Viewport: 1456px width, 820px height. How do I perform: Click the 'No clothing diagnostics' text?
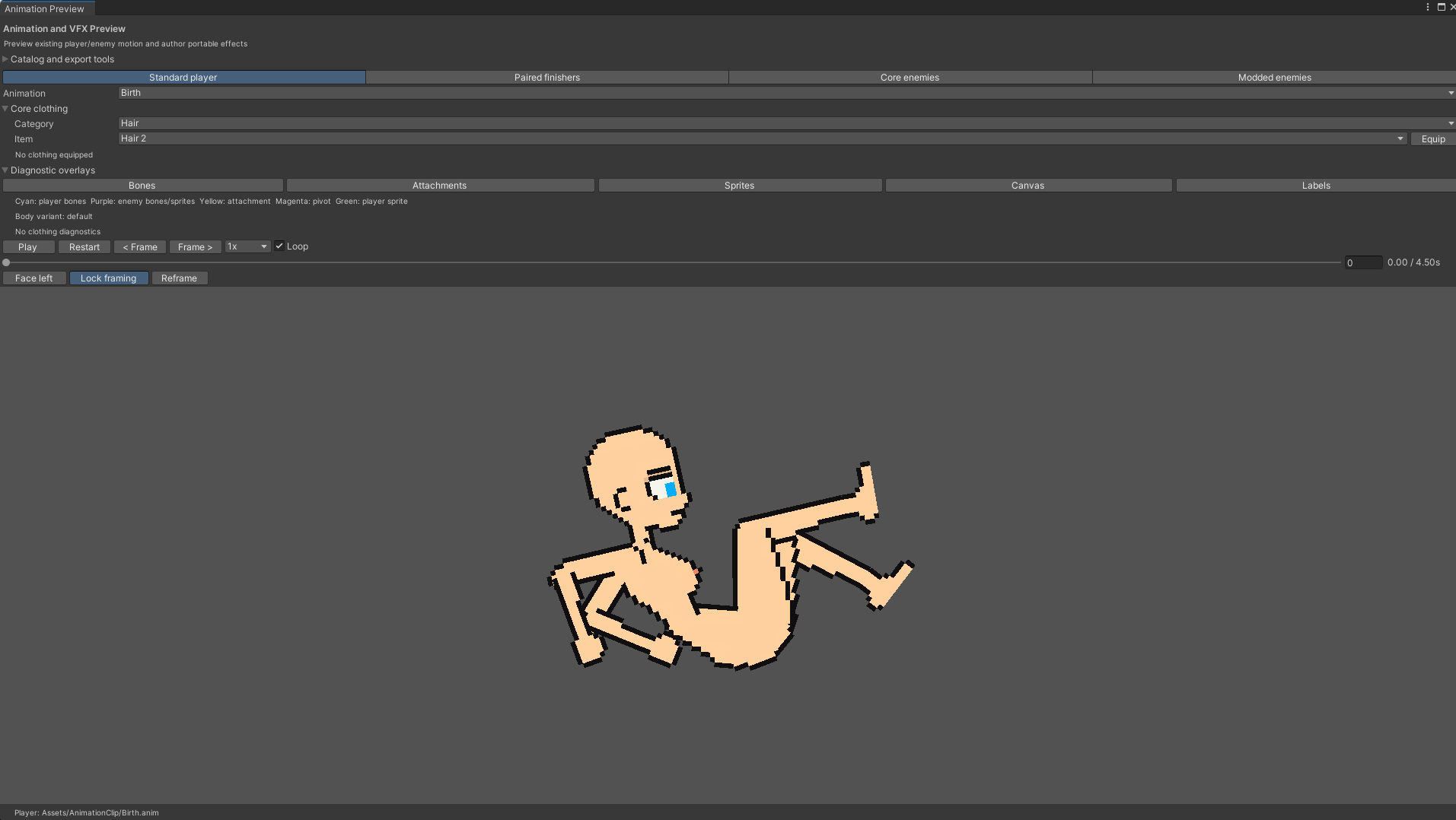click(58, 232)
